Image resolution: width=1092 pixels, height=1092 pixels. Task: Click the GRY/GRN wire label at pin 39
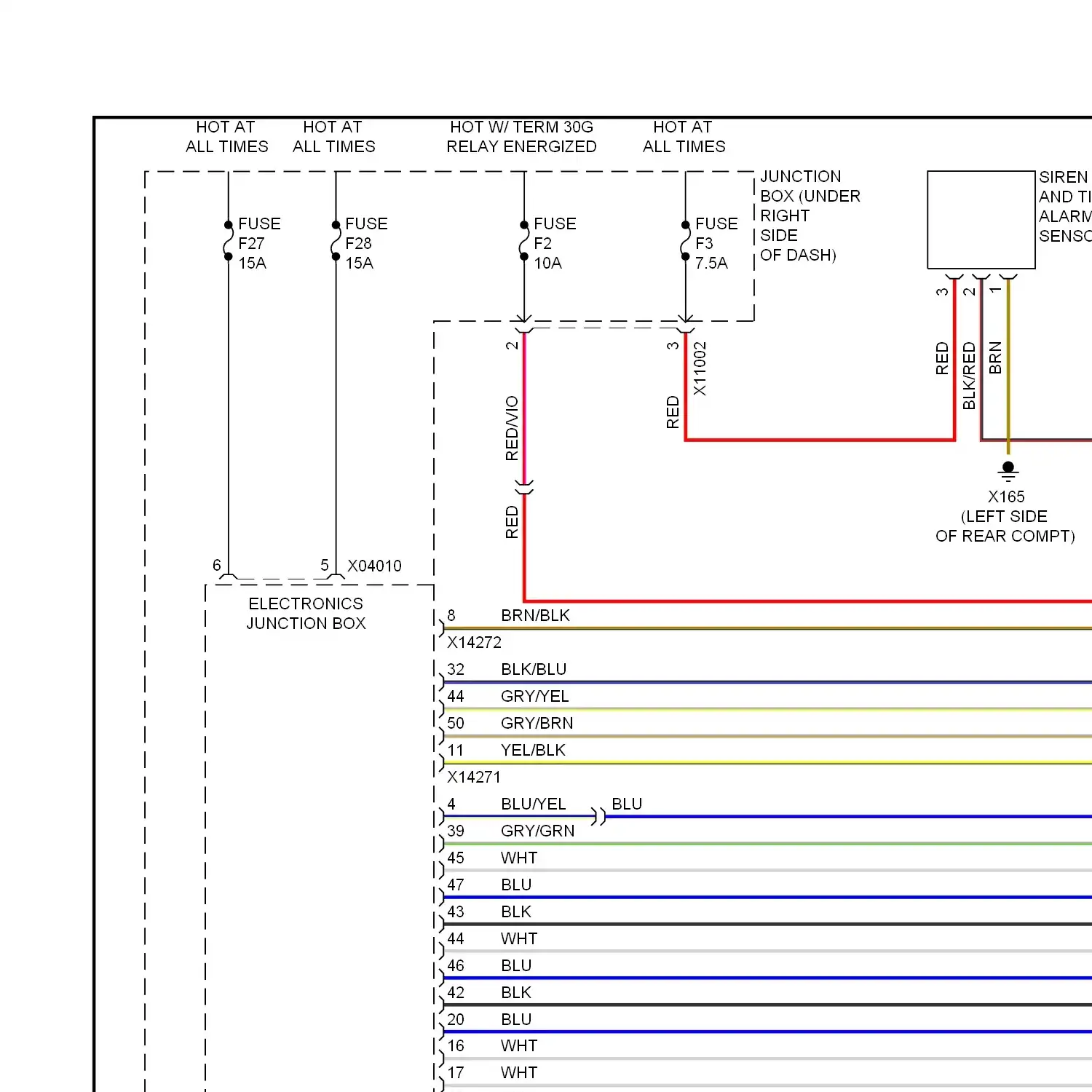pyautogui.click(x=537, y=831)
